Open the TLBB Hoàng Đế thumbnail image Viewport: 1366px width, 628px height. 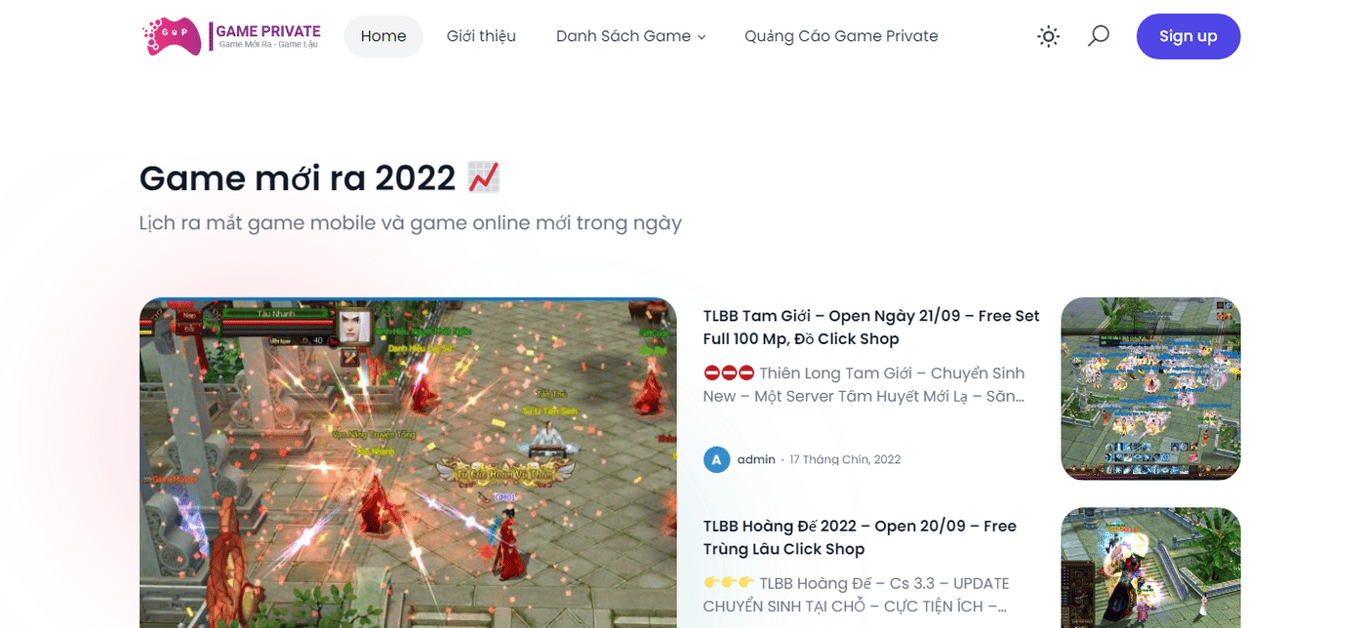click(1150, 568)
